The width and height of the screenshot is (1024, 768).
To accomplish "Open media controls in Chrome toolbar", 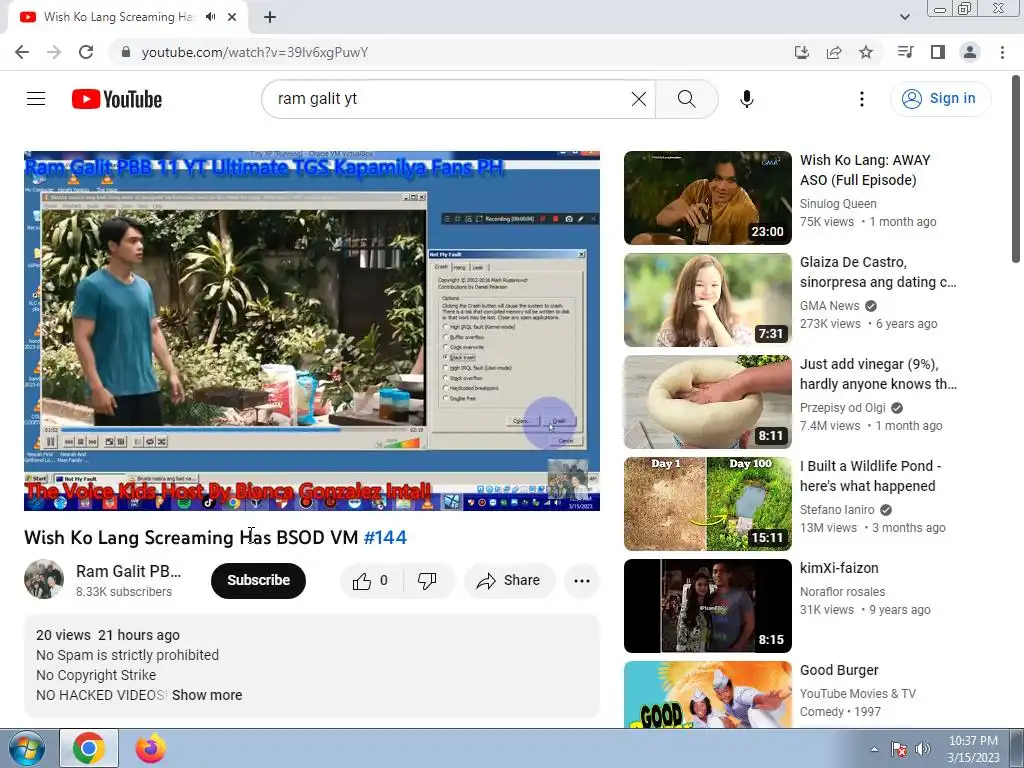I will (905, 52).
